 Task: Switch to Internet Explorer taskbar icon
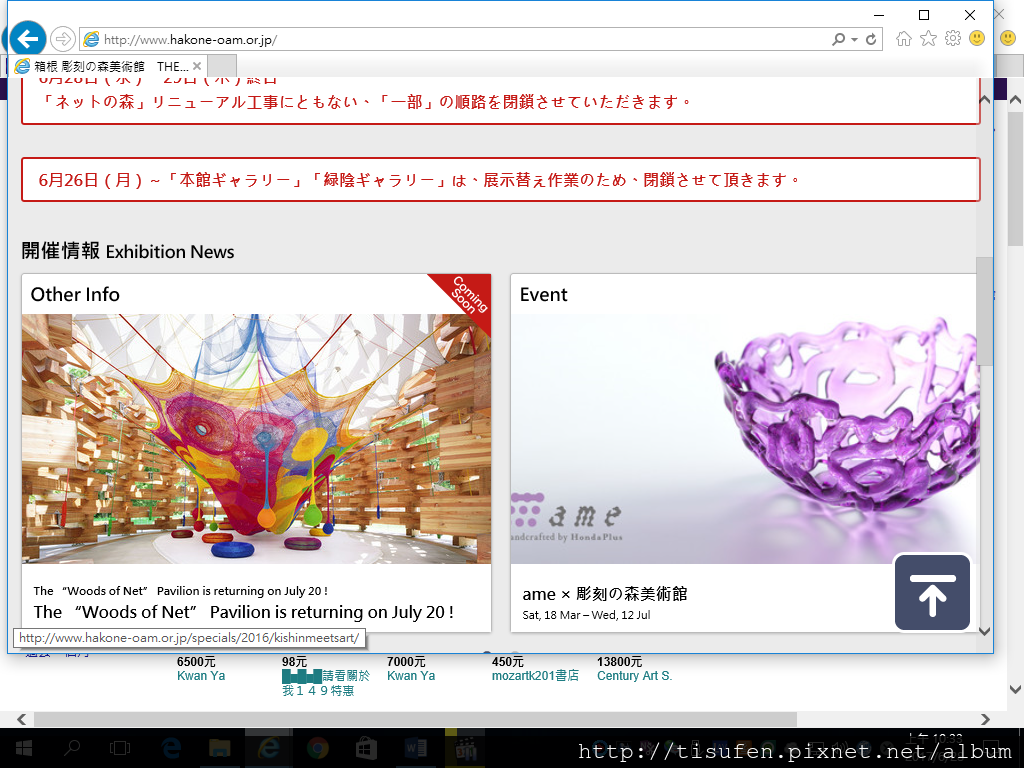pyautogui.click(x=268, y=748)
